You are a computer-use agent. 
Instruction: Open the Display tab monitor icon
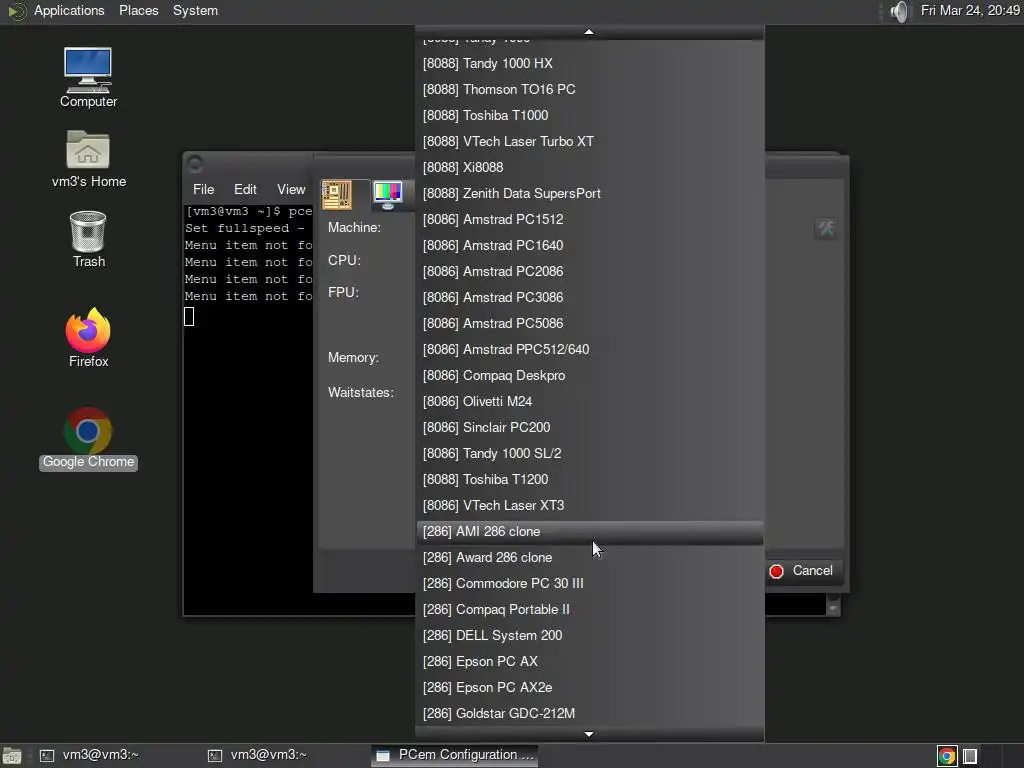[388, 195]
